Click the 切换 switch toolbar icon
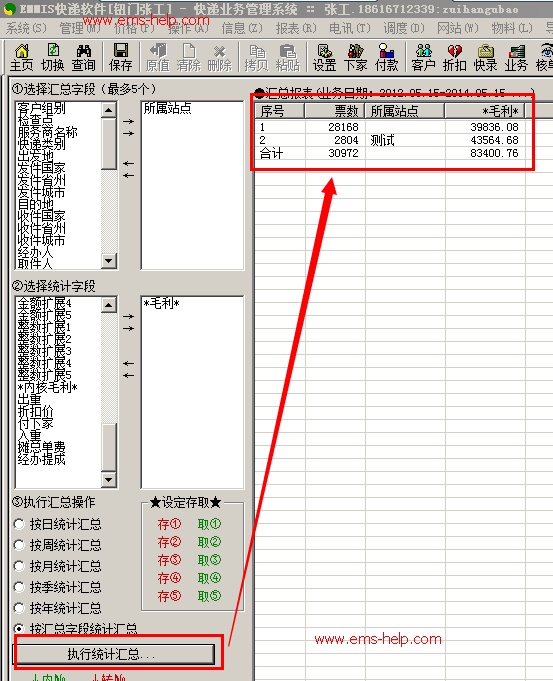 click(x=53, y=57)
